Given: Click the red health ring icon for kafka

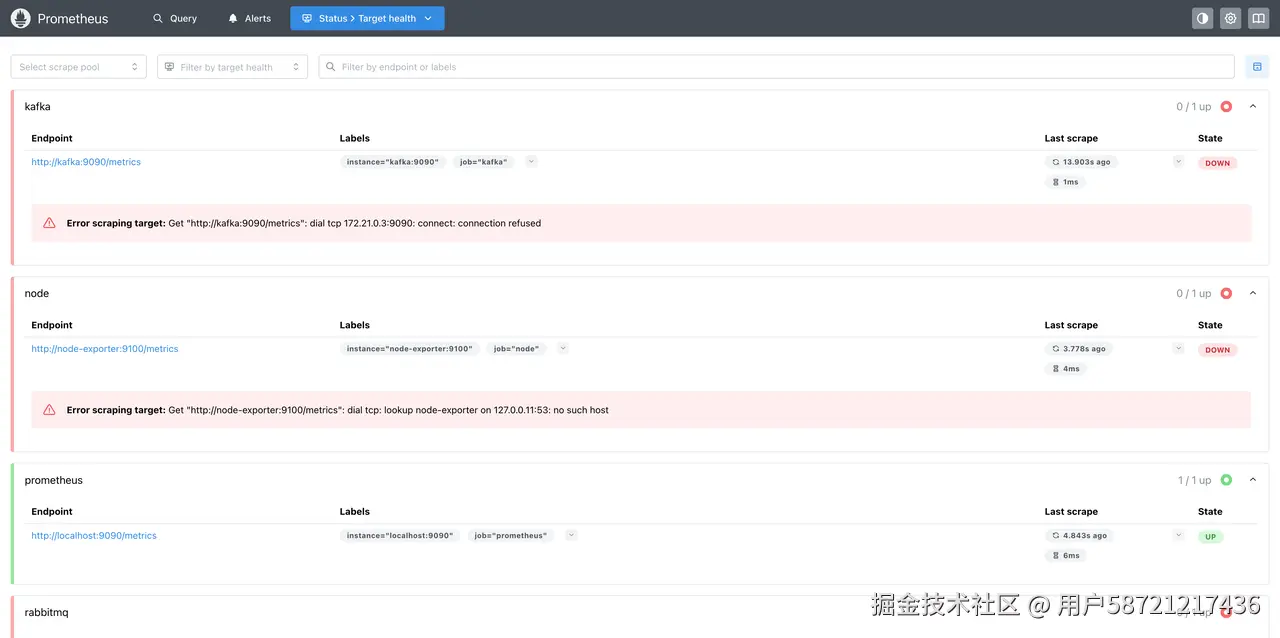Looking at the screenshot, I should click(x=1226, y=106).
